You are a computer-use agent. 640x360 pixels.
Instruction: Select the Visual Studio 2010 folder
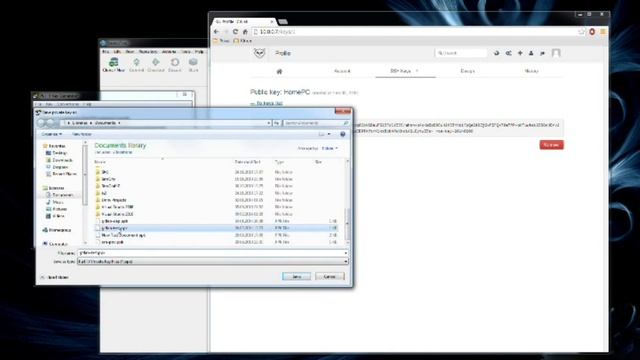pyautogui.click(x=118, y=214)
